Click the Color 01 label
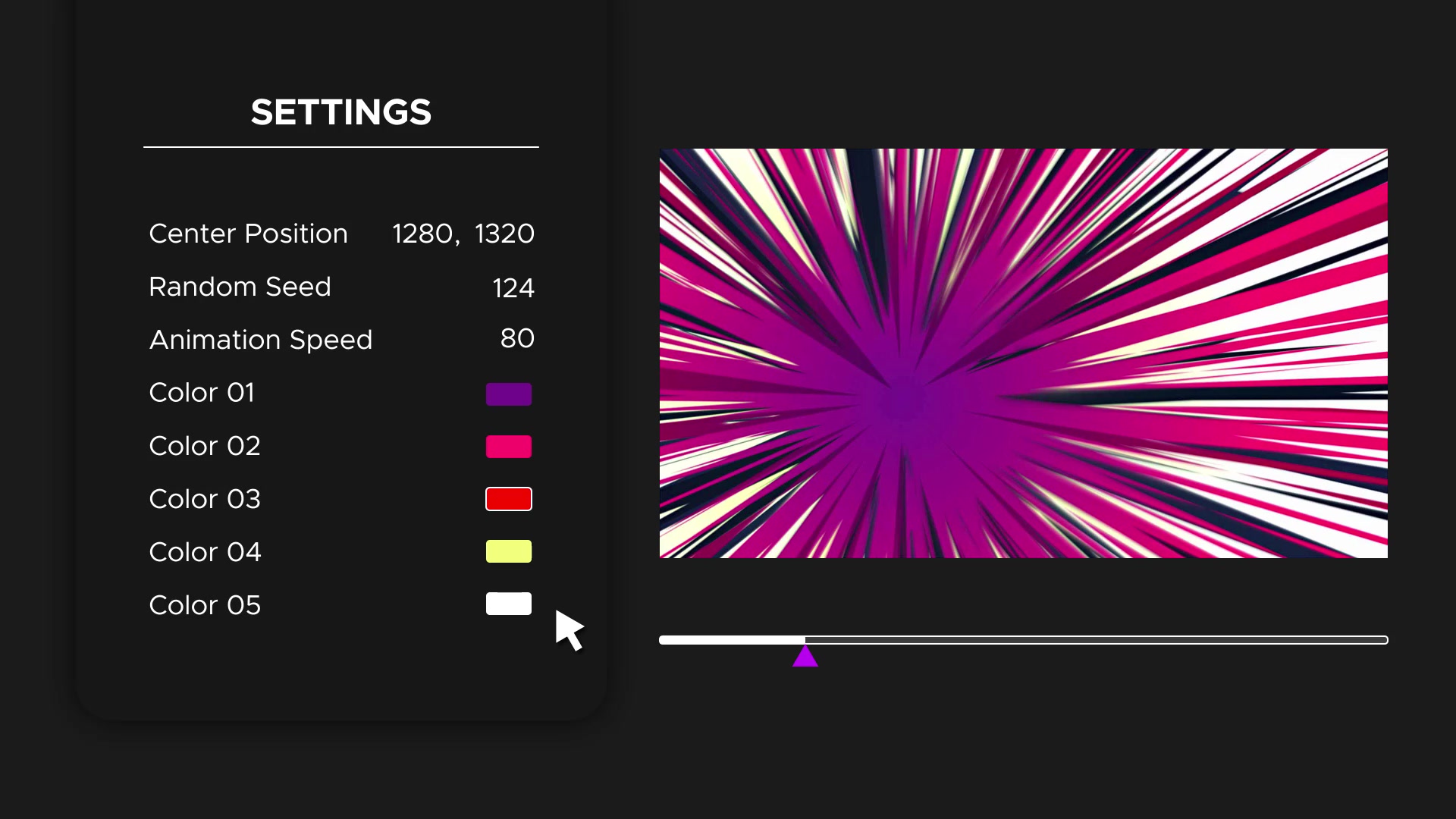This screenshot has width=1456, height=819. pos(202,393)
